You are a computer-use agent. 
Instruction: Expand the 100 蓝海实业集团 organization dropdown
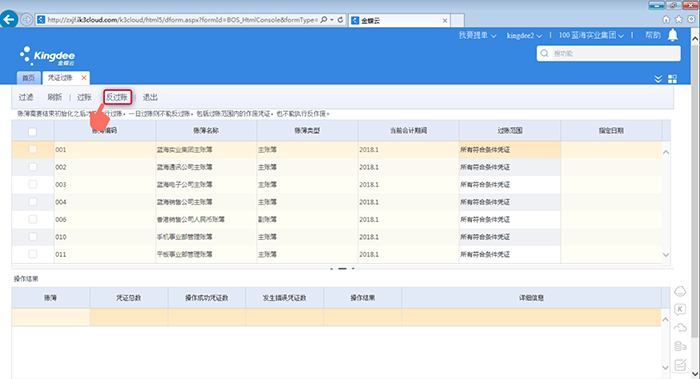[x=591, y=35]
